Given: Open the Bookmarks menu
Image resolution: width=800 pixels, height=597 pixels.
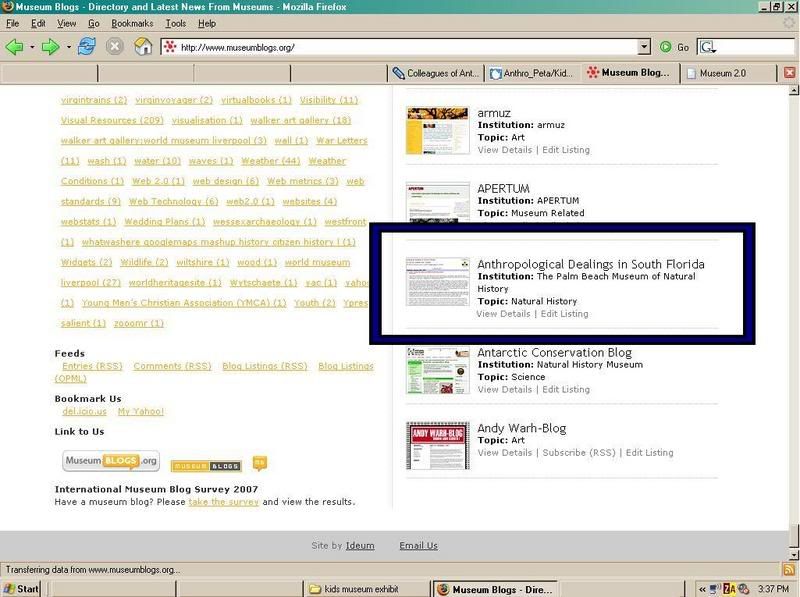Looking at the screenshot, I should coord(132,23).
